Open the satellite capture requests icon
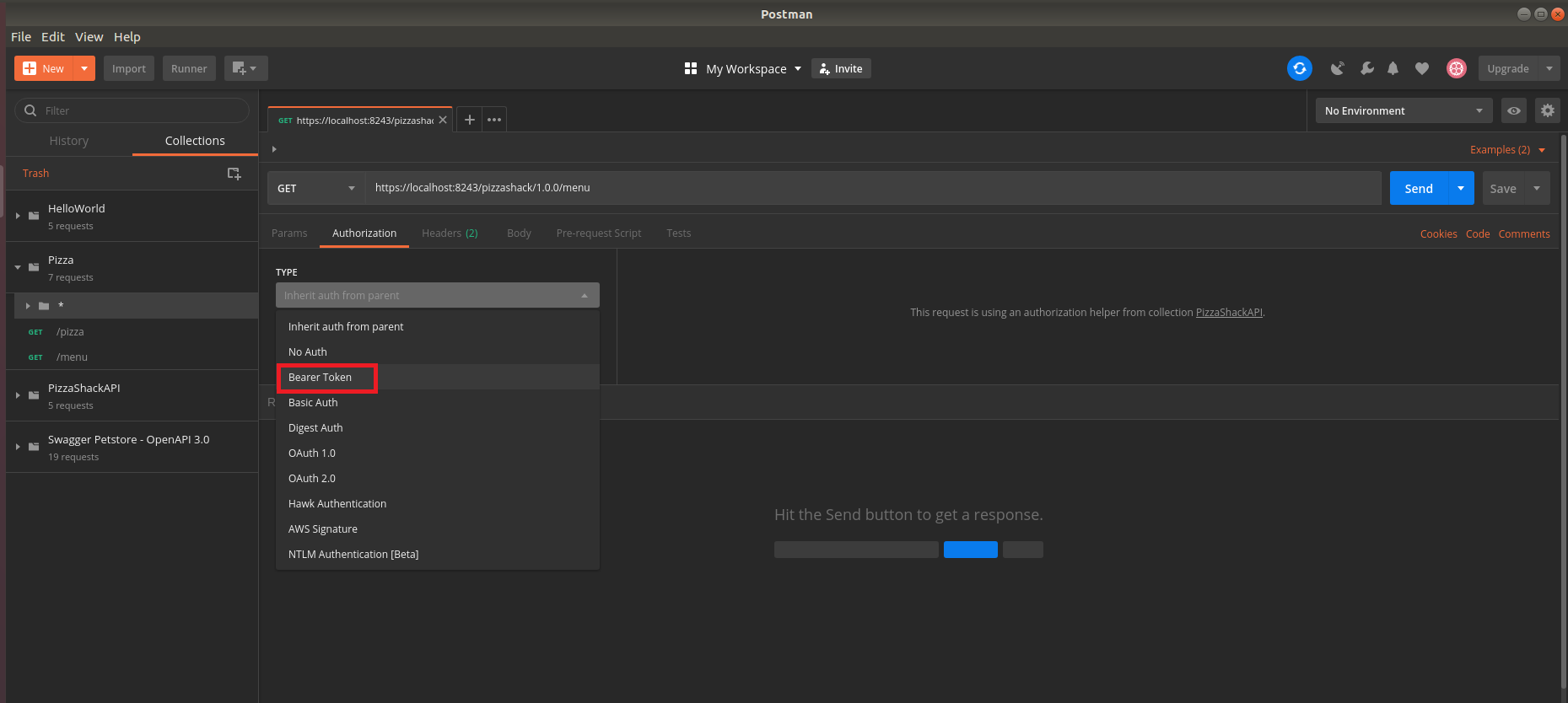Viewport: 1568px width, 703px height. click(x=1337, y=68)
